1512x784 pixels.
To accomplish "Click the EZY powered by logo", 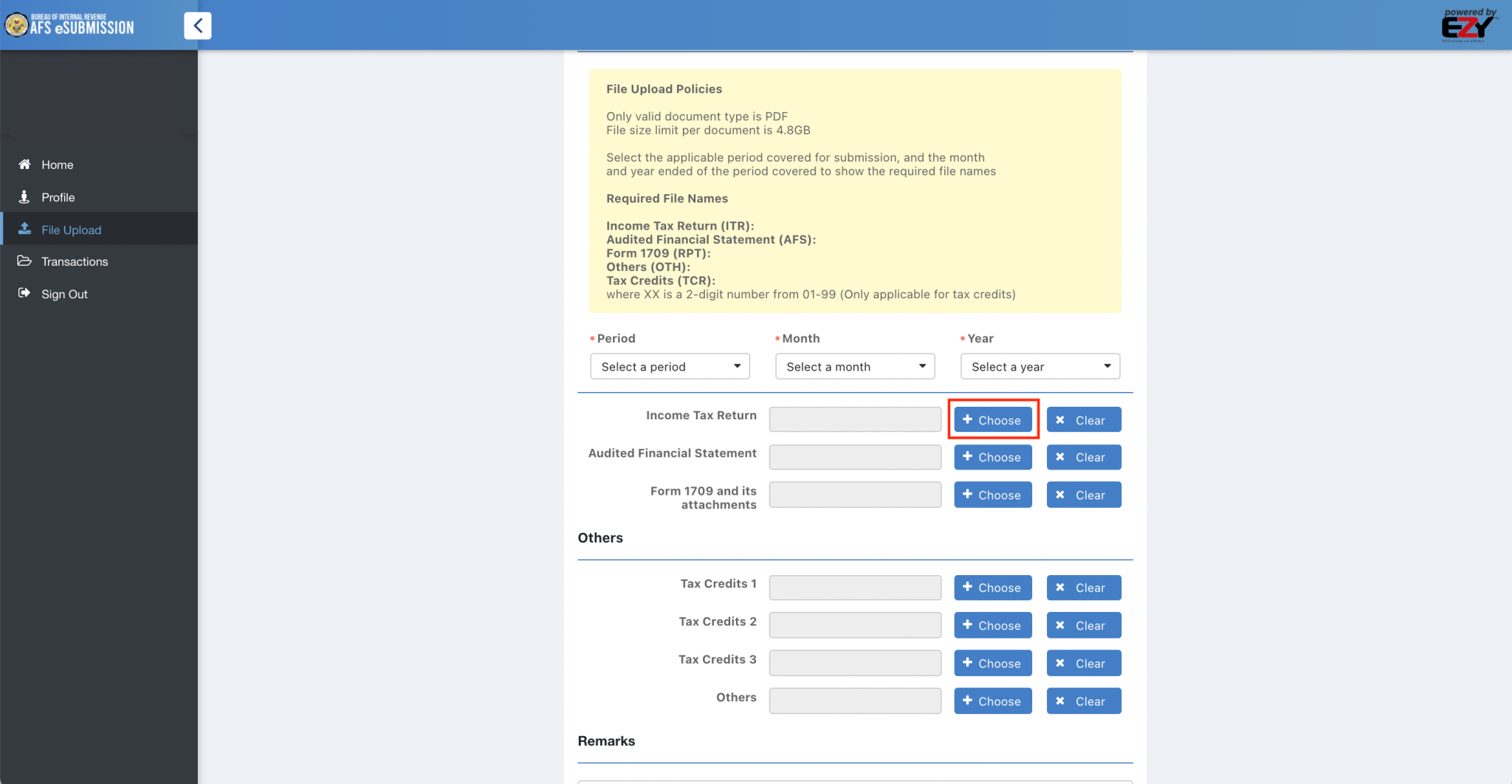I will pos(1469,24).
